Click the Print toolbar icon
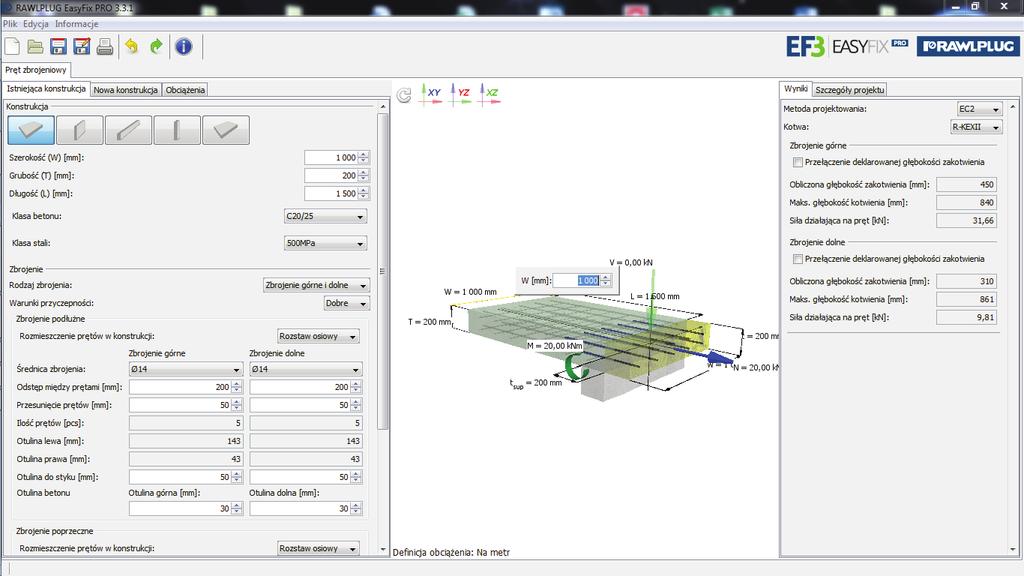This screenshot has width=1024, height=576. [x=104, y=46]
